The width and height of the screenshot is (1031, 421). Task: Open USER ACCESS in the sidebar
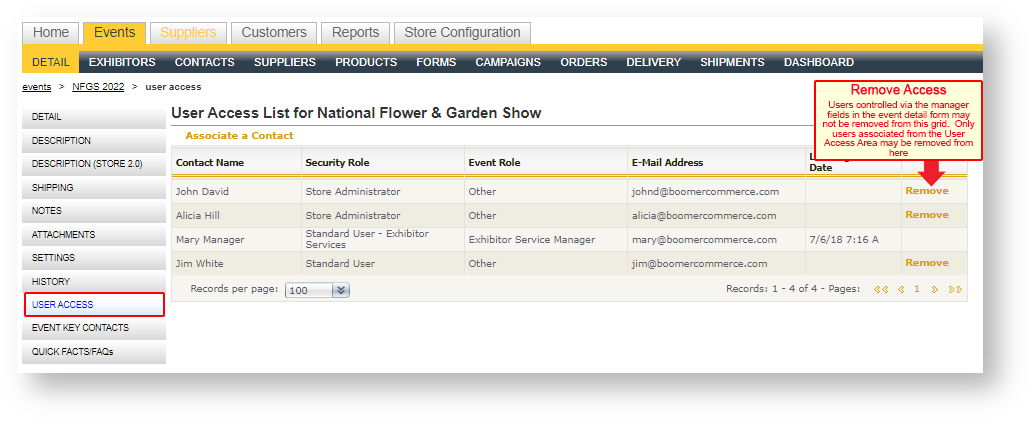(x=94, y=304)
